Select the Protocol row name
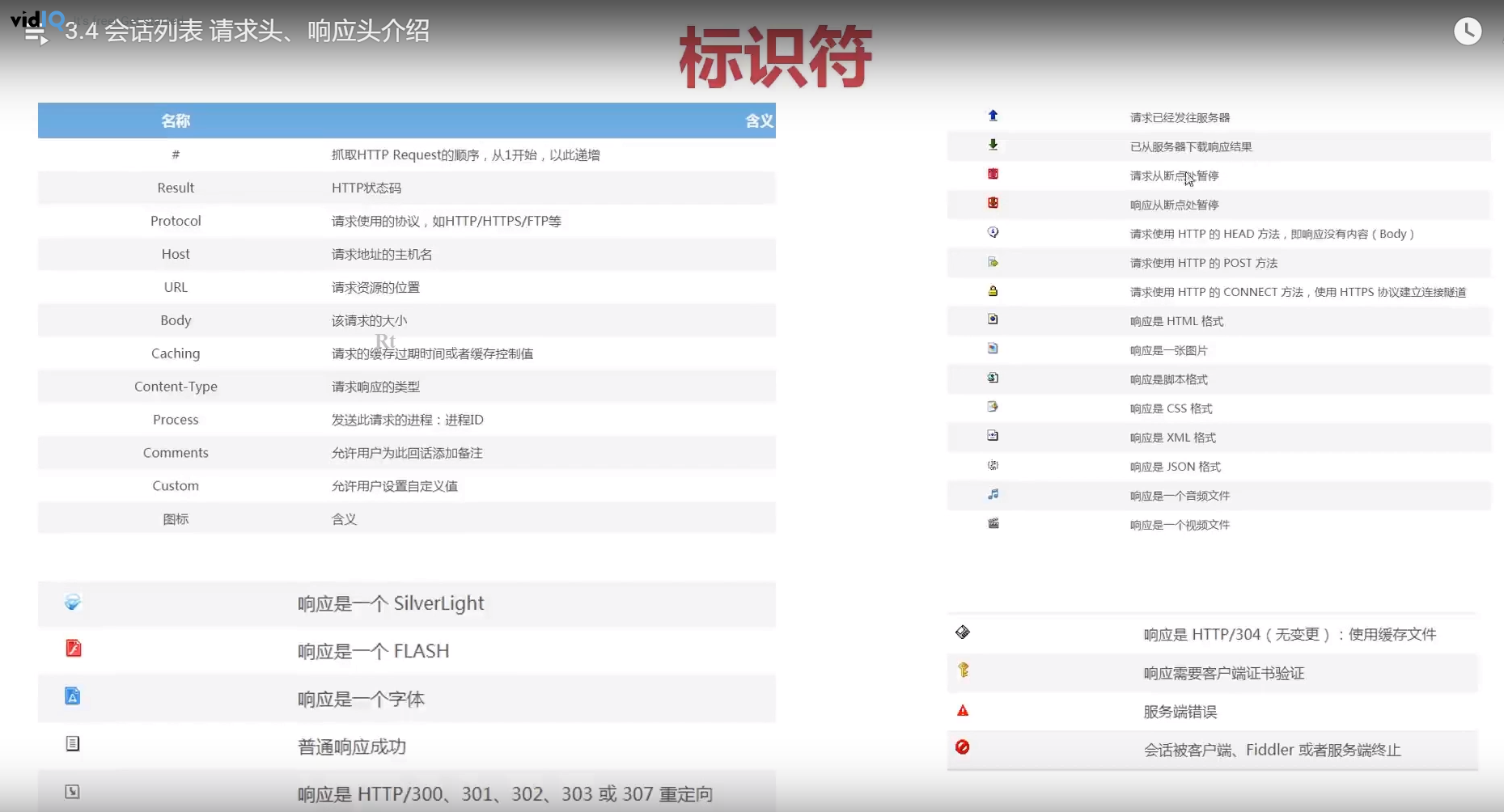The image size is (1504, 812). [x=176, y=221]
